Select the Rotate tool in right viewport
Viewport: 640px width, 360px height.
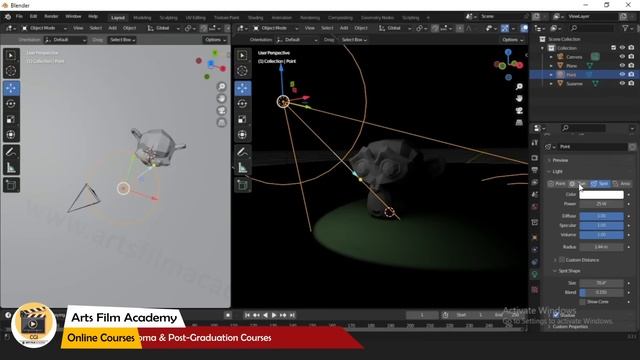[242, 104]
